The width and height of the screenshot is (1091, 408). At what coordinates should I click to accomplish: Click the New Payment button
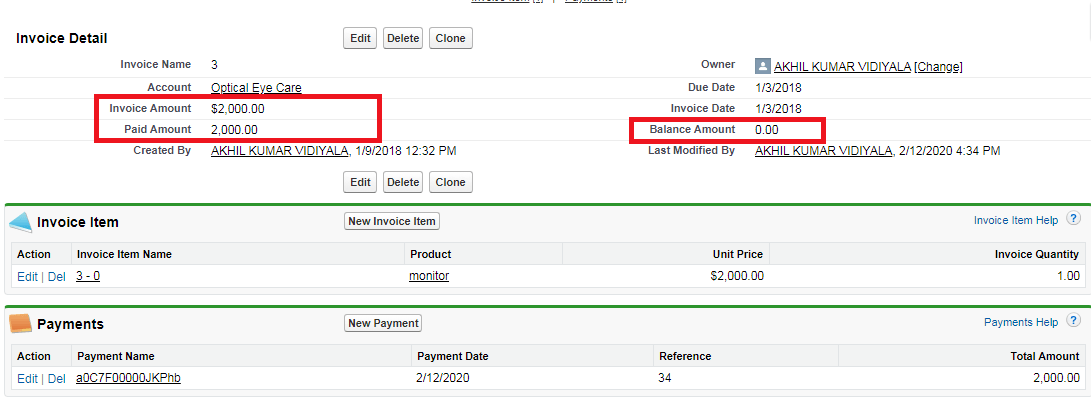383,323
